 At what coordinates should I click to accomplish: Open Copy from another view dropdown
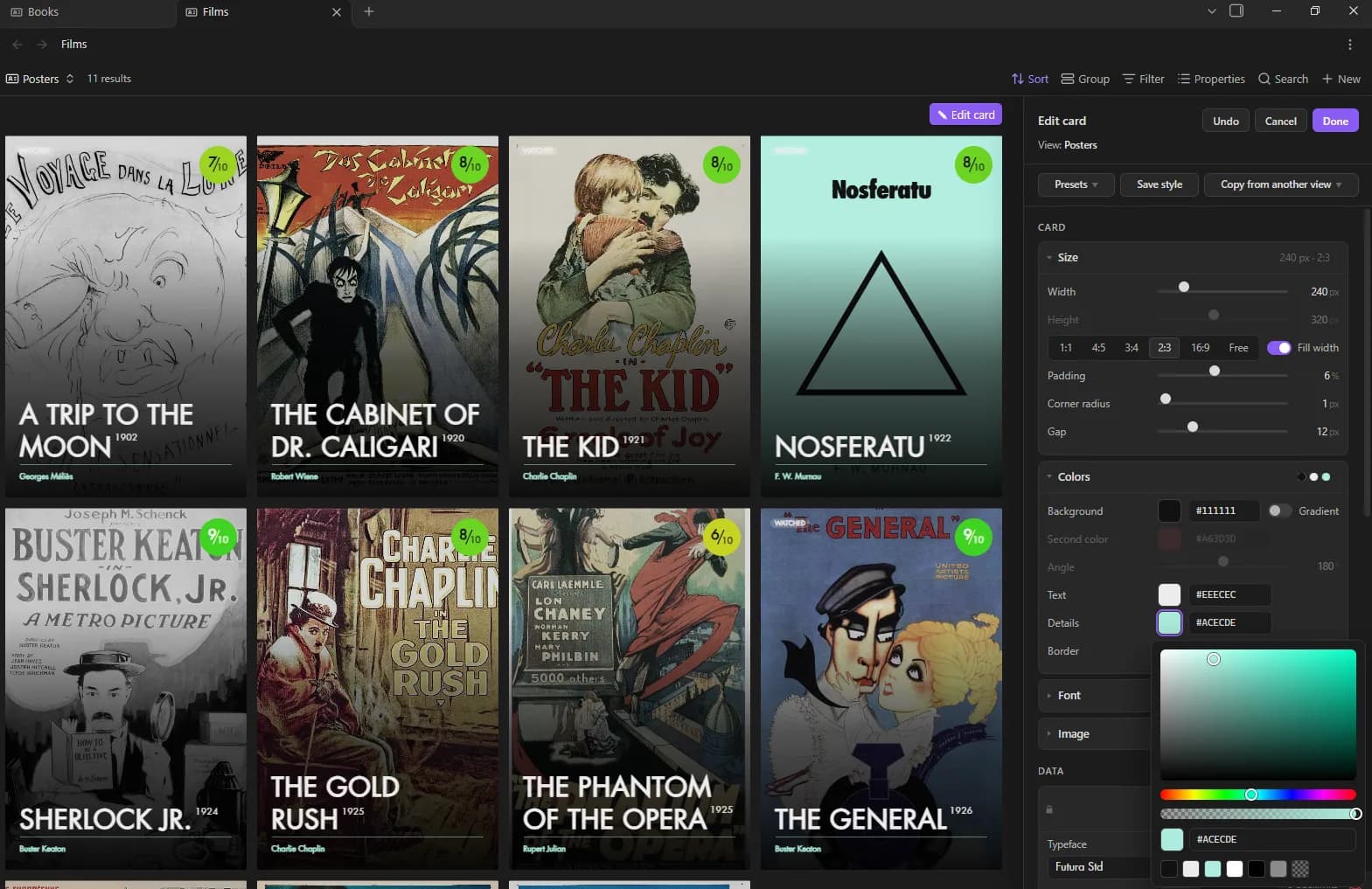(x=1281, y=184)
